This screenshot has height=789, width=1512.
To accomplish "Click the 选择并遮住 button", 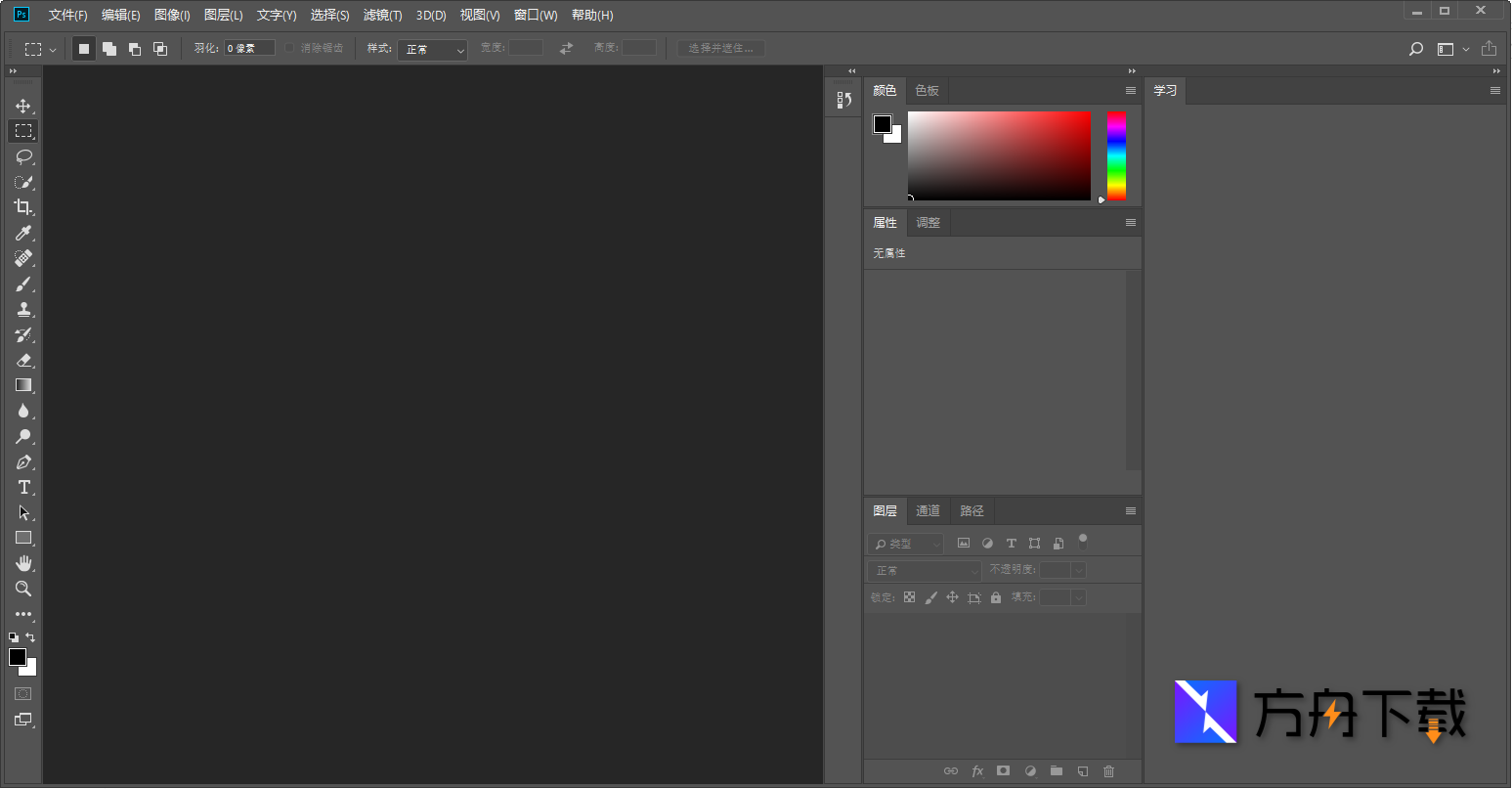I will pos(719,48).
